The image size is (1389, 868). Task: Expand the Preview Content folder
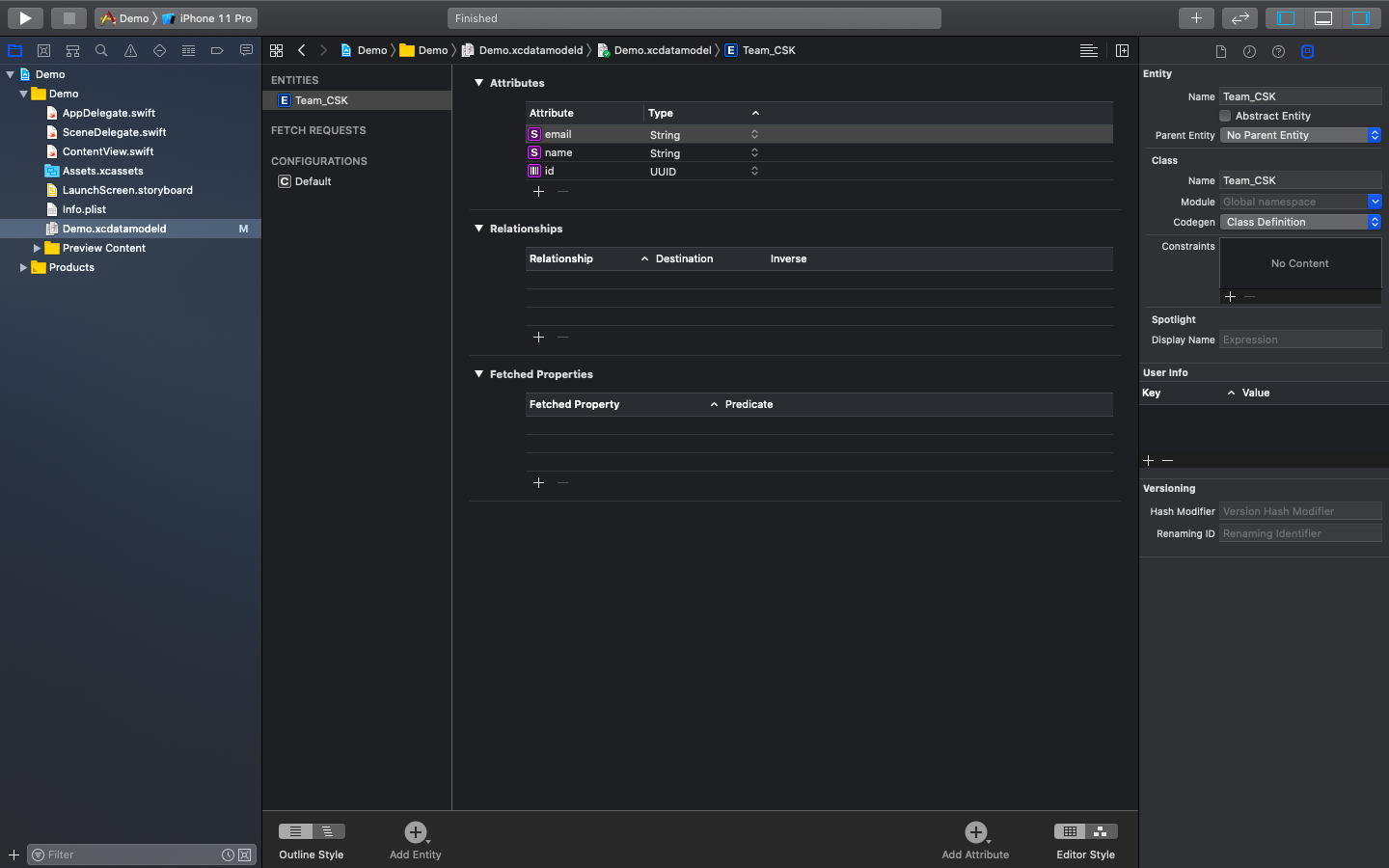(x=37, y=248)
